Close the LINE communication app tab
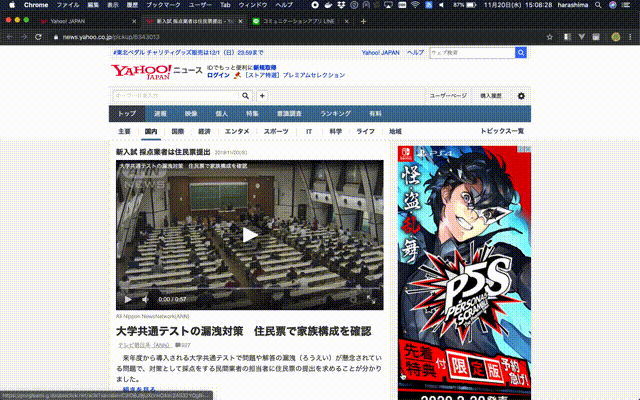Viewport: 640px width, 400px height. (x=347, y=21)
